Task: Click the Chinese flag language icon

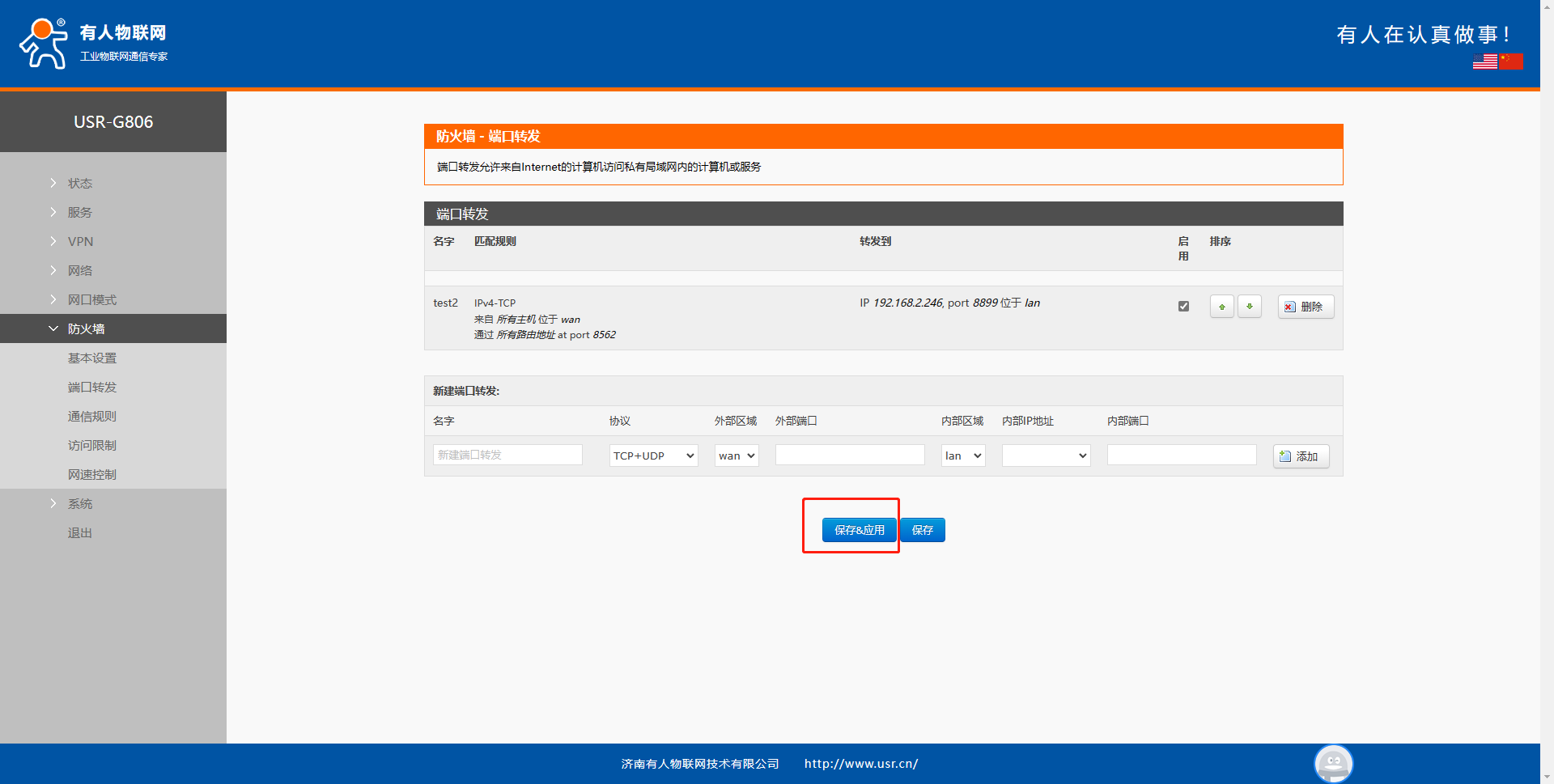Action: pyautogui.click(x=1510, y=61)
